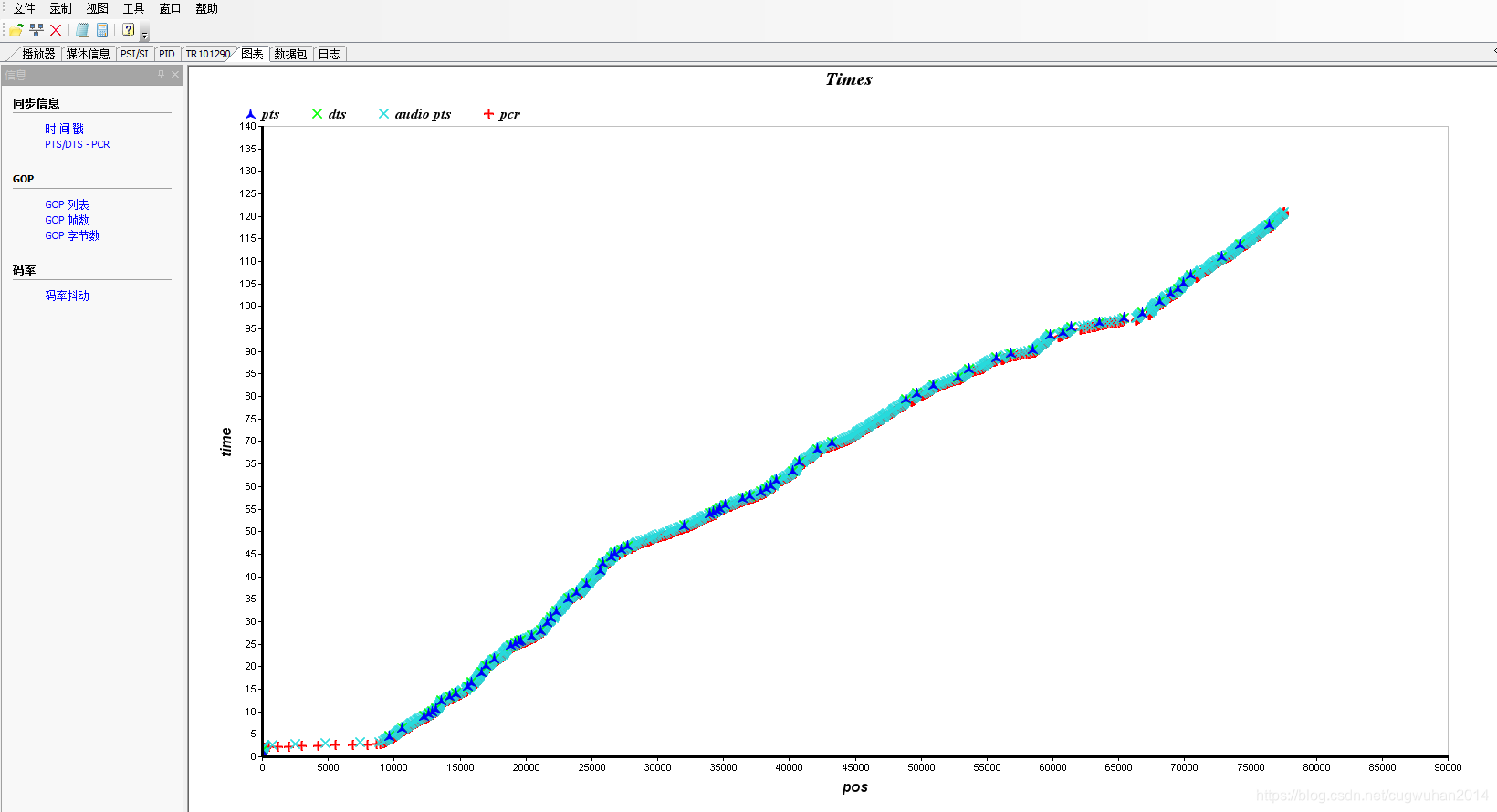Viewport: 1497px width, 812px height.
Task: Open the PTS/DTS - PCR link
Action: (77, 144)
